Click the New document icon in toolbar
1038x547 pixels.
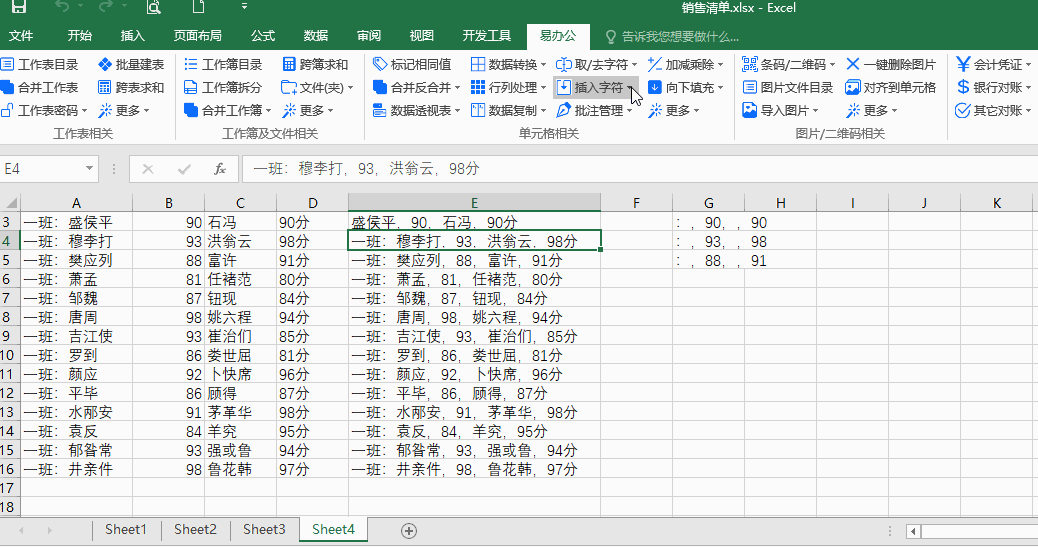coord(198,7)
